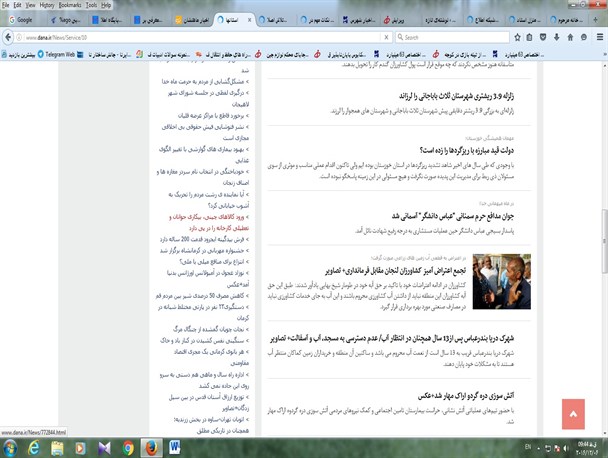
Task: Bookmark this page with the star icon
Action: coord(517,37)
